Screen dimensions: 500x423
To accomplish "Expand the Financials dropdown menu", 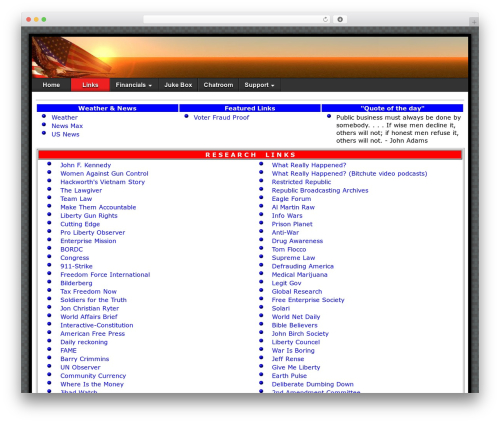I will tap(134, 85).
